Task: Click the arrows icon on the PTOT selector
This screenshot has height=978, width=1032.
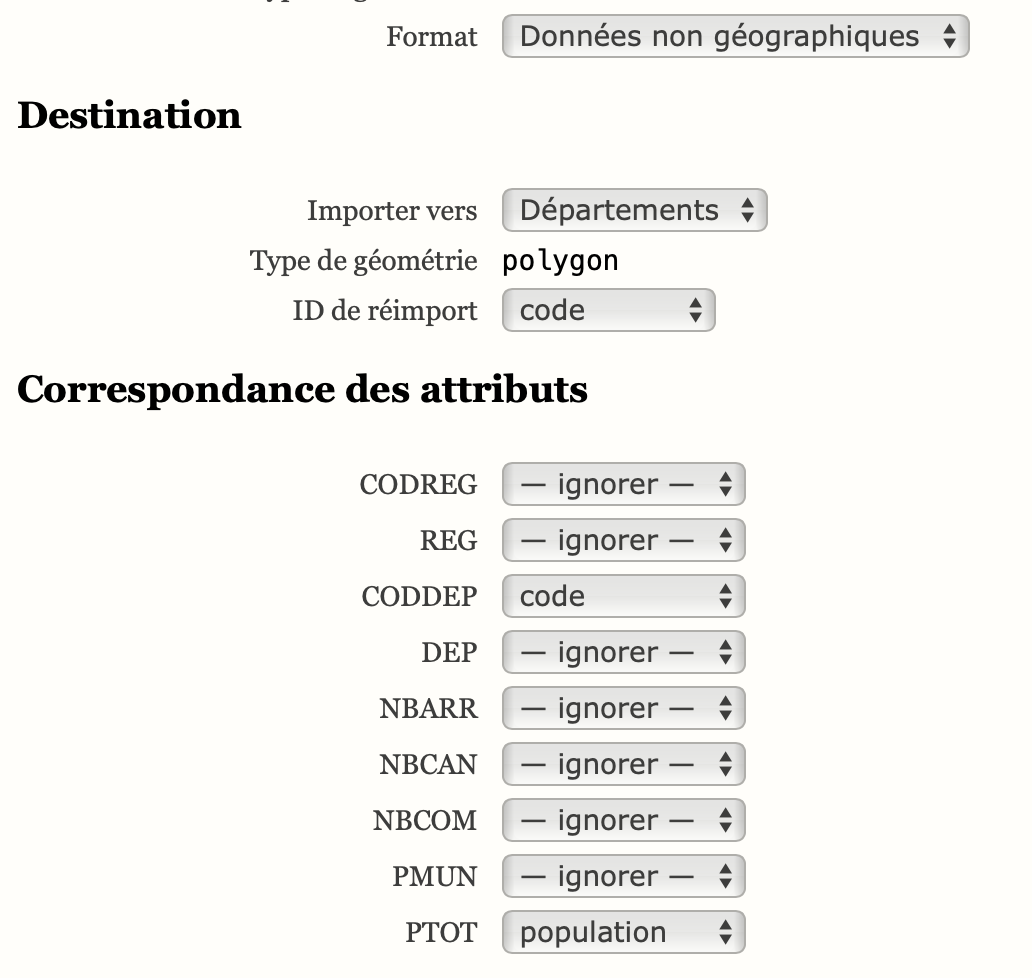Action: 725,932
